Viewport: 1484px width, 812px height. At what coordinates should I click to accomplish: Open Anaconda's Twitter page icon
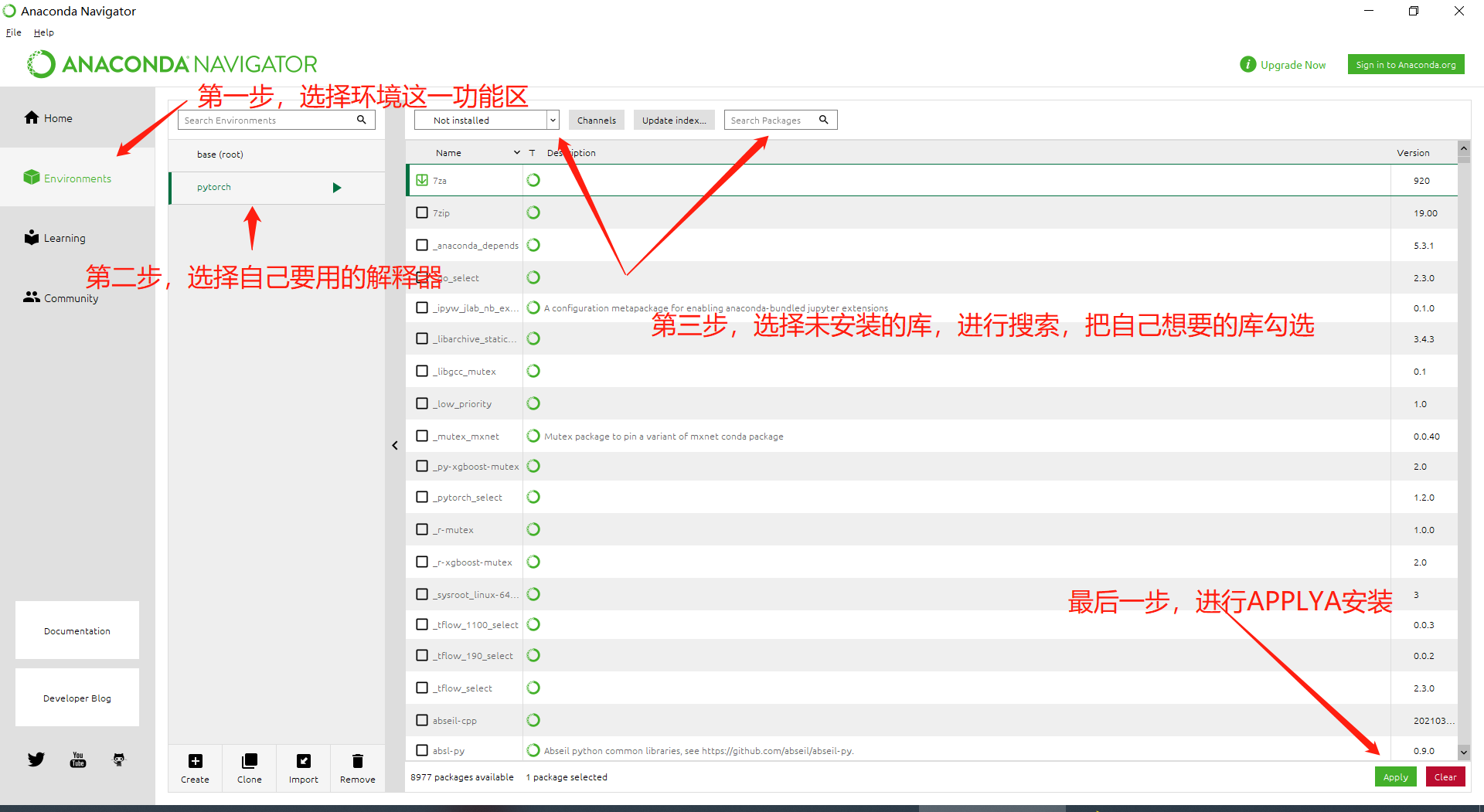[x=36, y=759]
